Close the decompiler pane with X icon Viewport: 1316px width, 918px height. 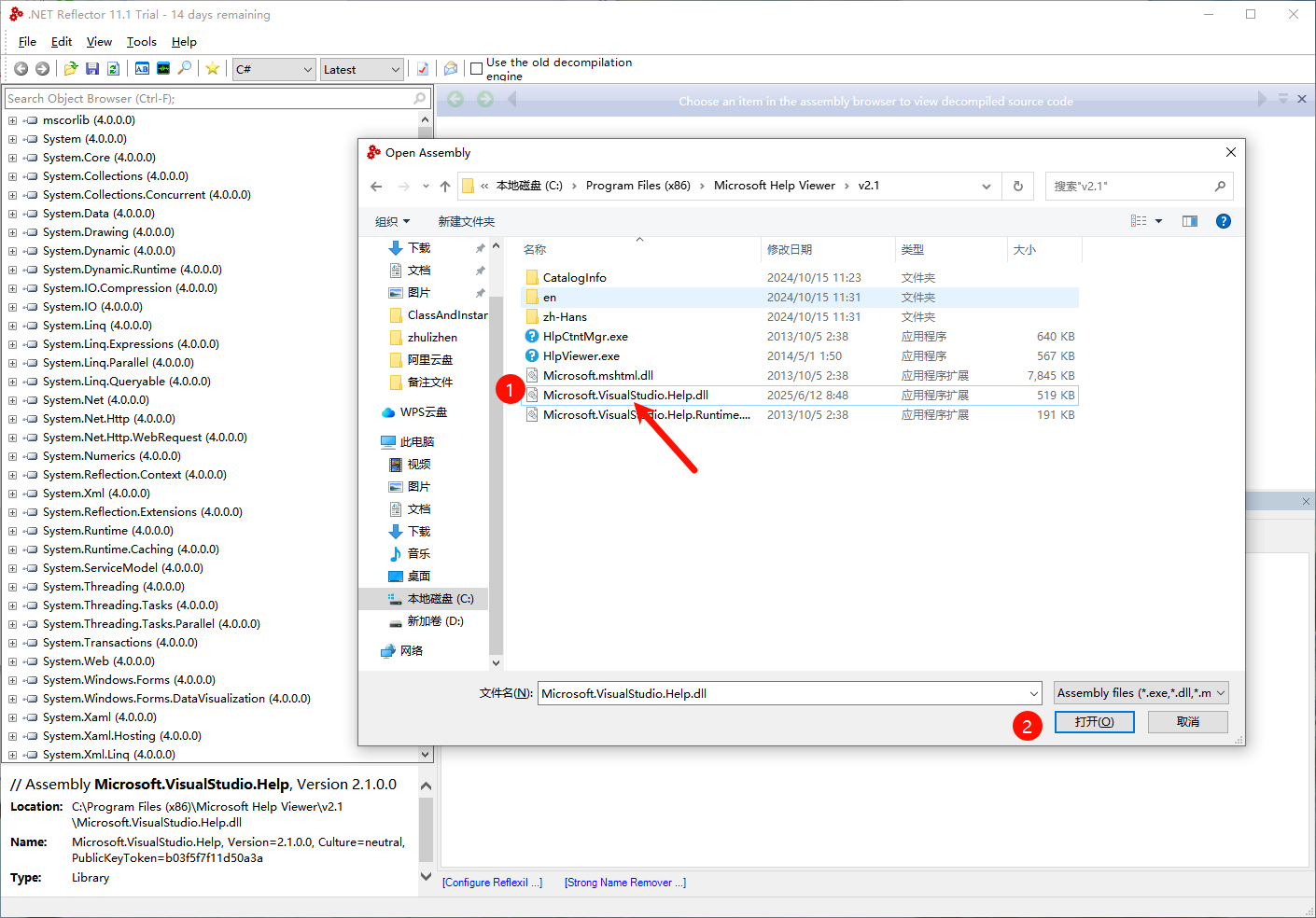pos(1302,99)
